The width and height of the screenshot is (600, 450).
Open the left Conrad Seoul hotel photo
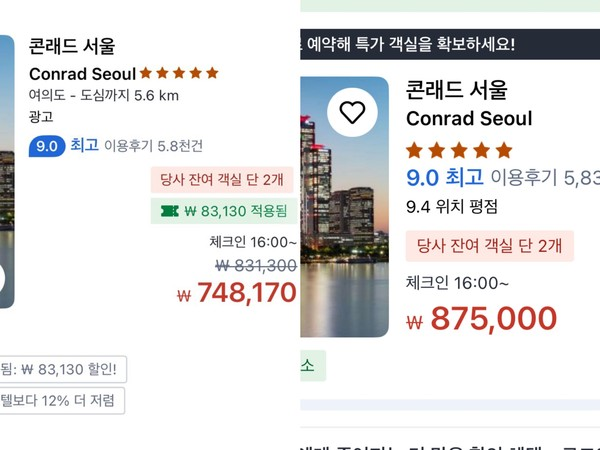tap(7, 170)
